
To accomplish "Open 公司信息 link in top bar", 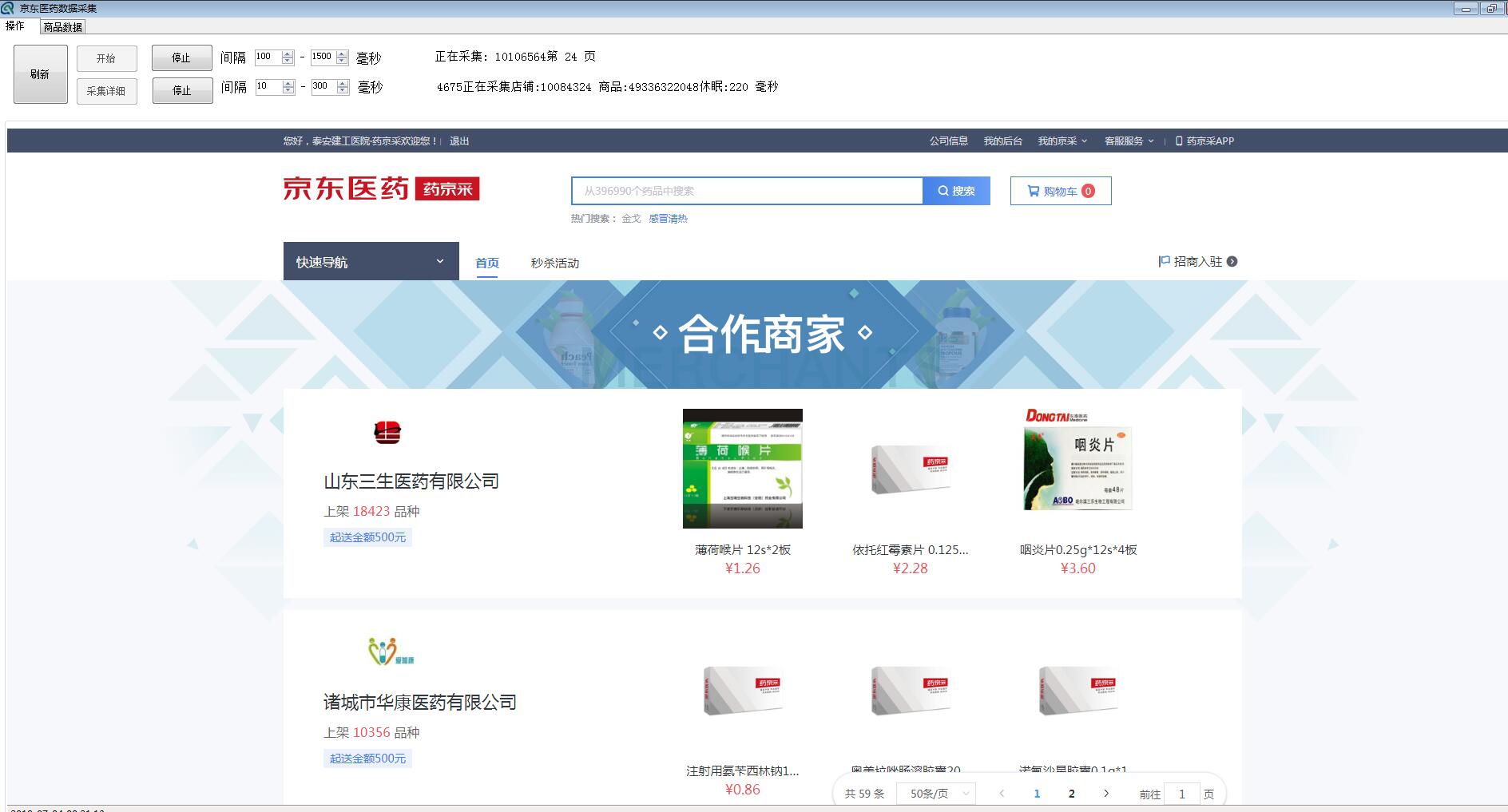I will point(948,141).
